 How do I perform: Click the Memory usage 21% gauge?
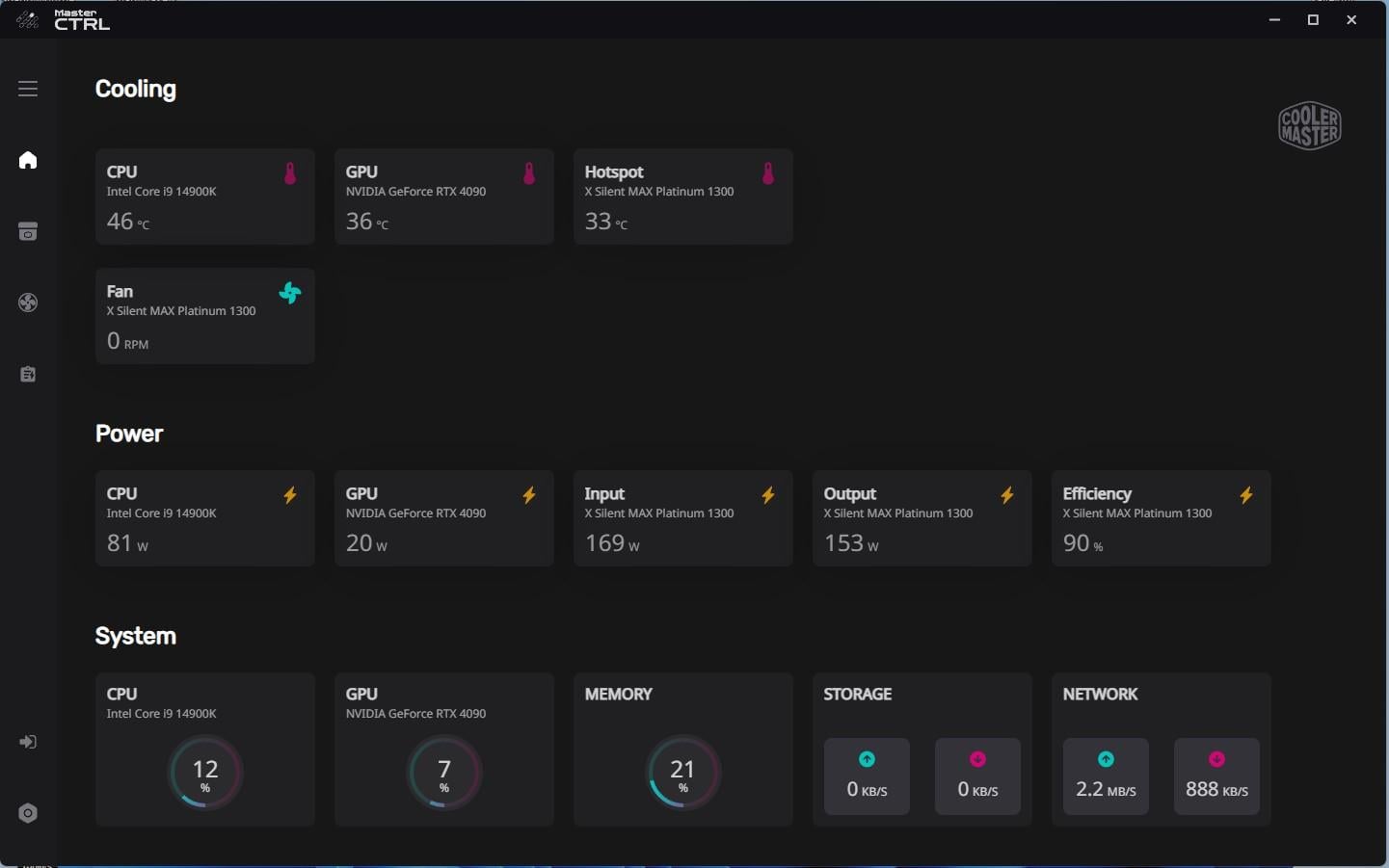(x=682, y=773)
